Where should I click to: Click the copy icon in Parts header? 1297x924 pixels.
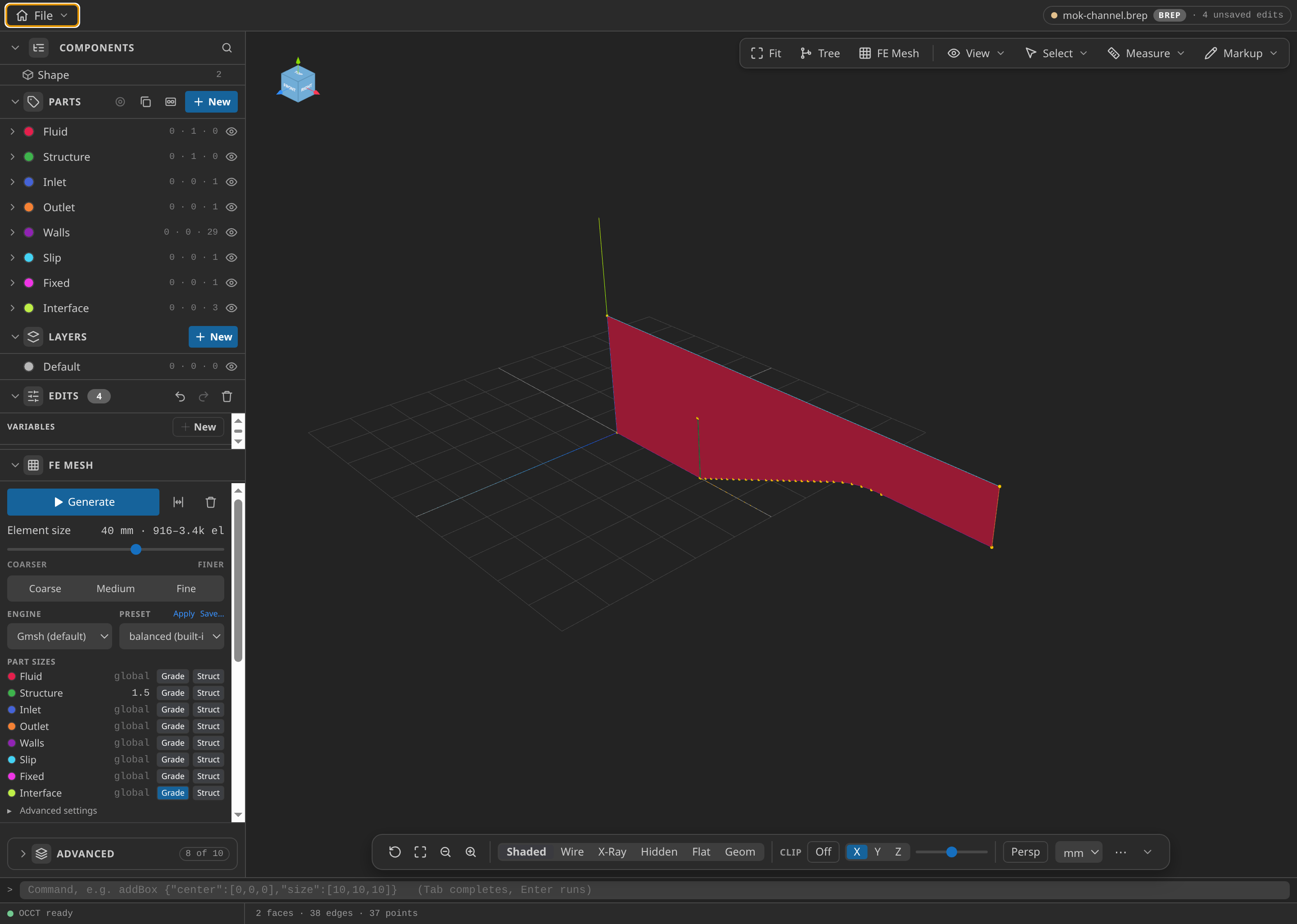click(145, 102)
